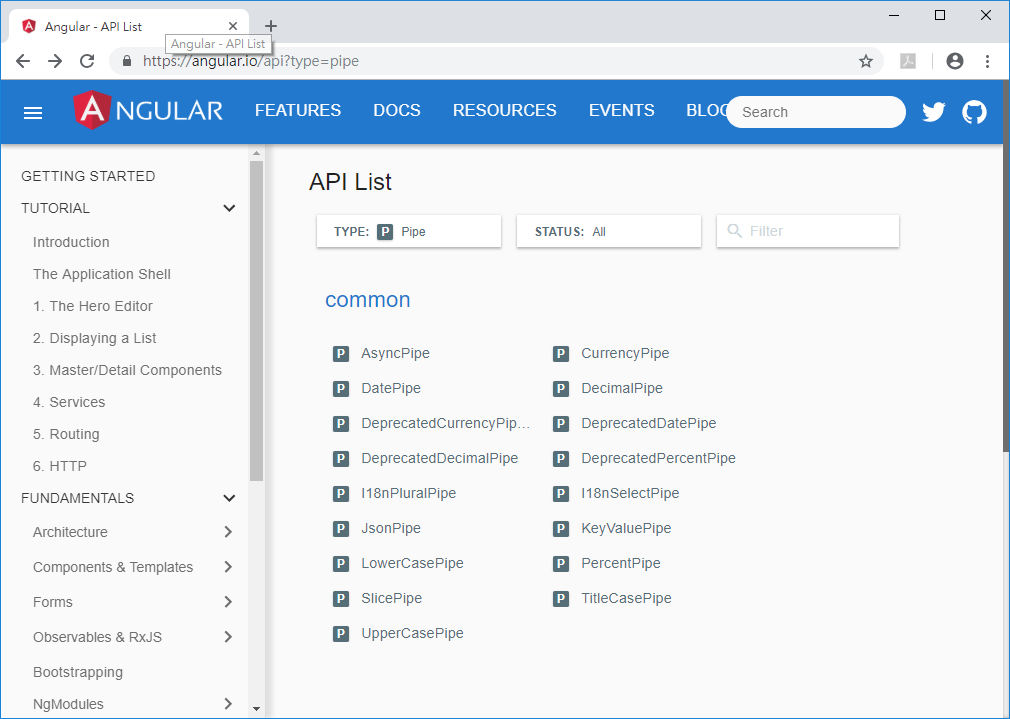Click the P icon beside DecimalPipe
The width and height of the screenshot is (1010, 719).
pos(561,388)
